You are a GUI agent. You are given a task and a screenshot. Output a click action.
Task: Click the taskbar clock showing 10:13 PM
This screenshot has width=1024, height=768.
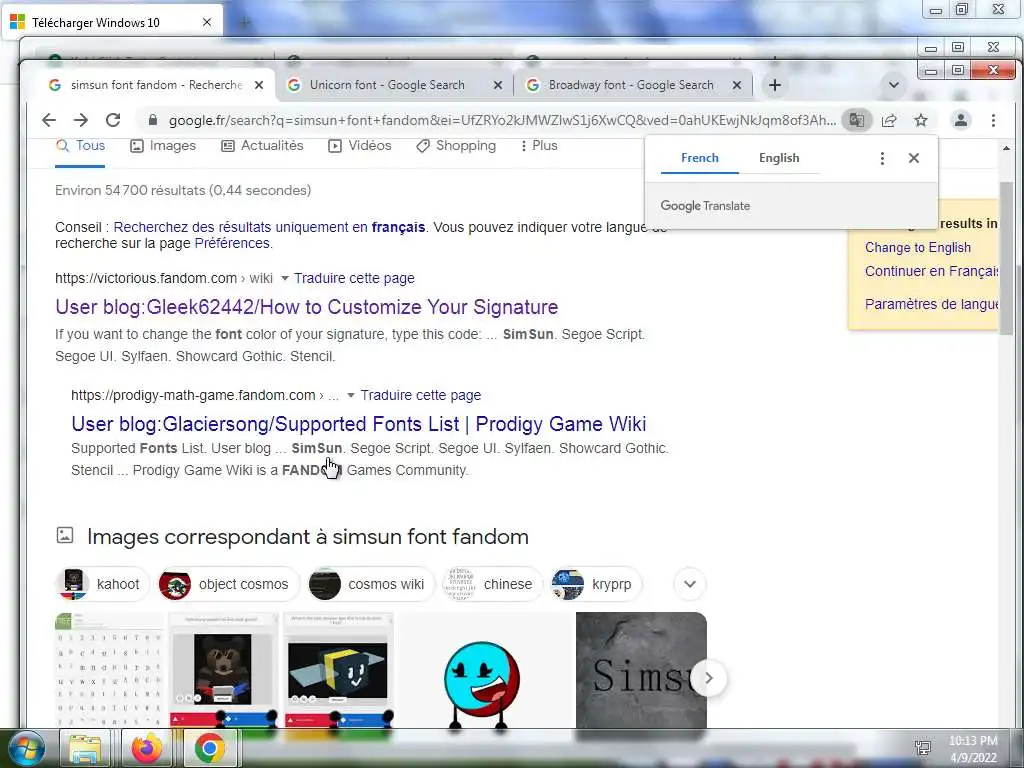tap(973, 748)
